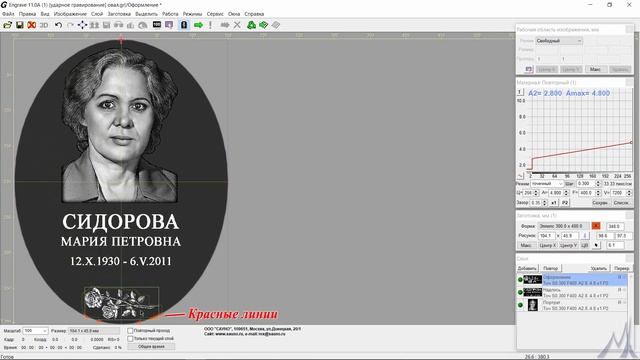Redo the action in toolbar
The height and width of the screenshot is (360, 640).
click(x=70, y=25)
